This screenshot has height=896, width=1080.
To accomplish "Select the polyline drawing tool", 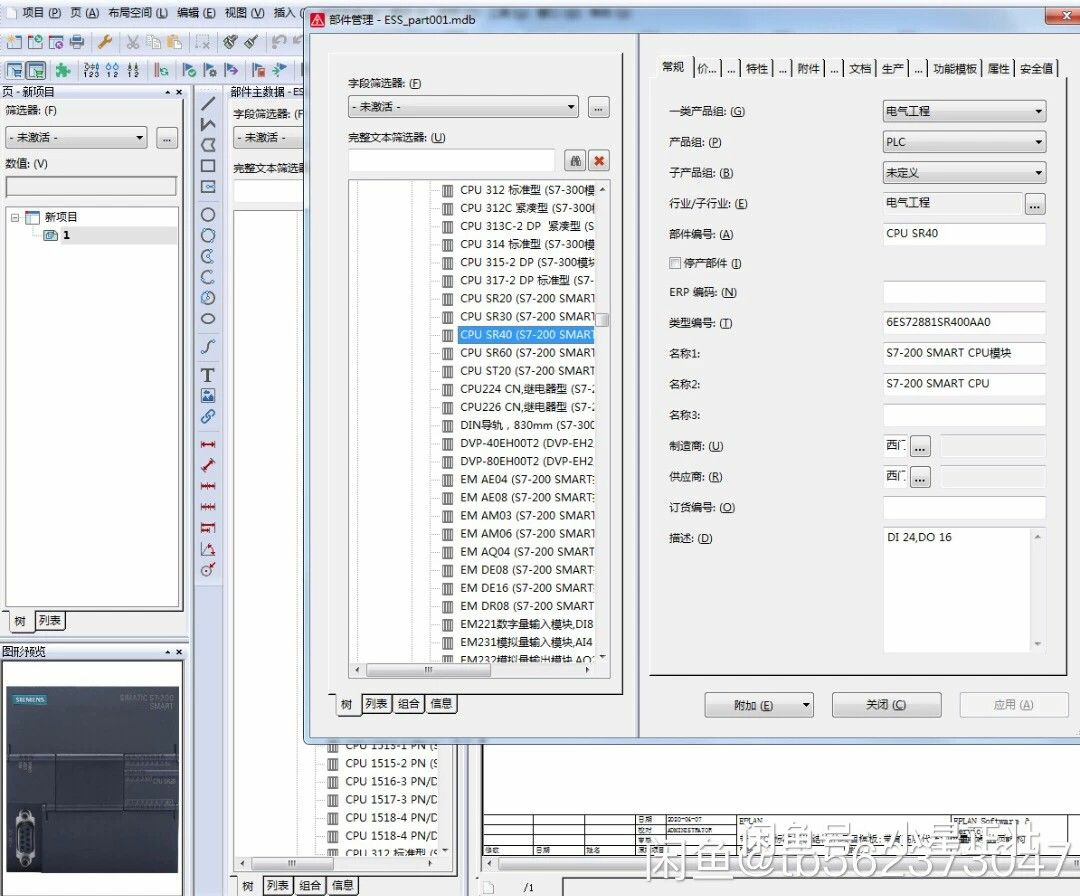I will [207, 125].
